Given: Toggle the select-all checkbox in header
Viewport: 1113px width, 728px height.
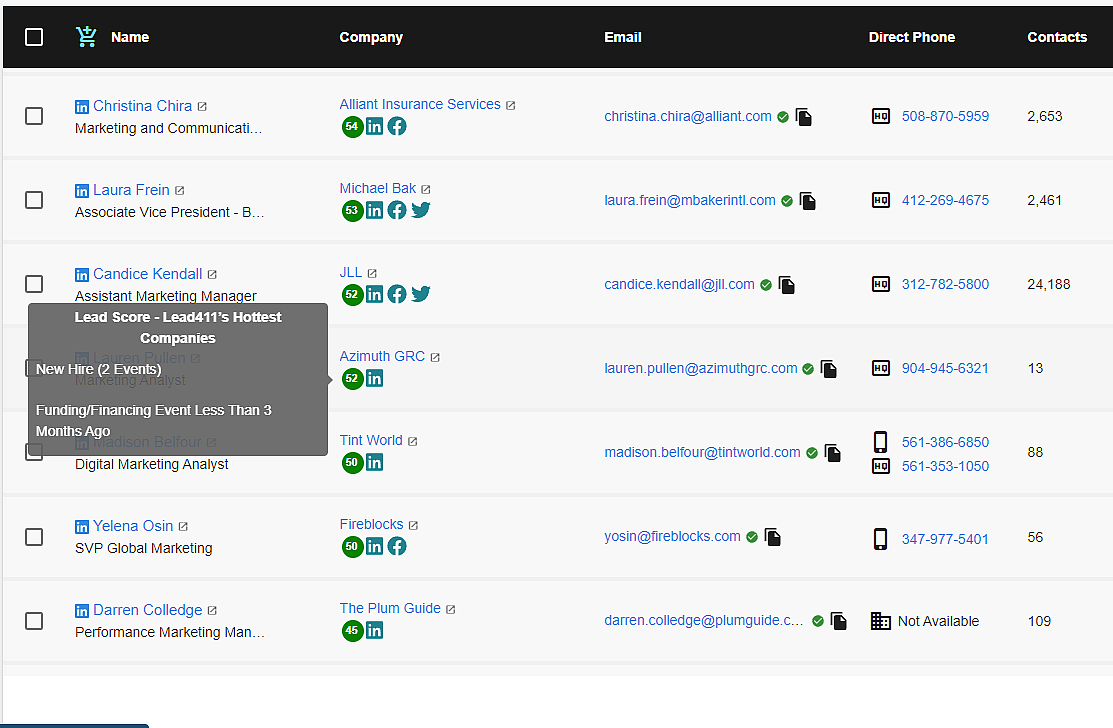Looking at the screenshot, I should point(34,37).
